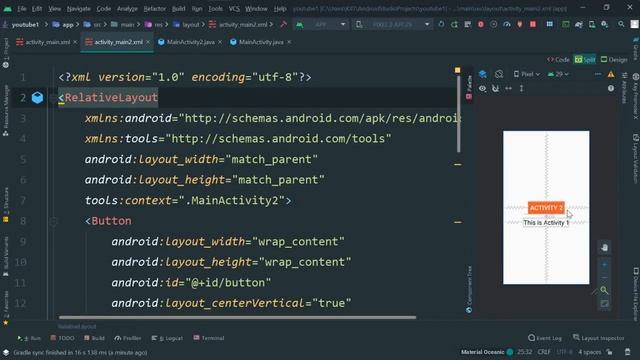
Task: Toggle the Component Tree panel
Action: click(x=469, y=289)
